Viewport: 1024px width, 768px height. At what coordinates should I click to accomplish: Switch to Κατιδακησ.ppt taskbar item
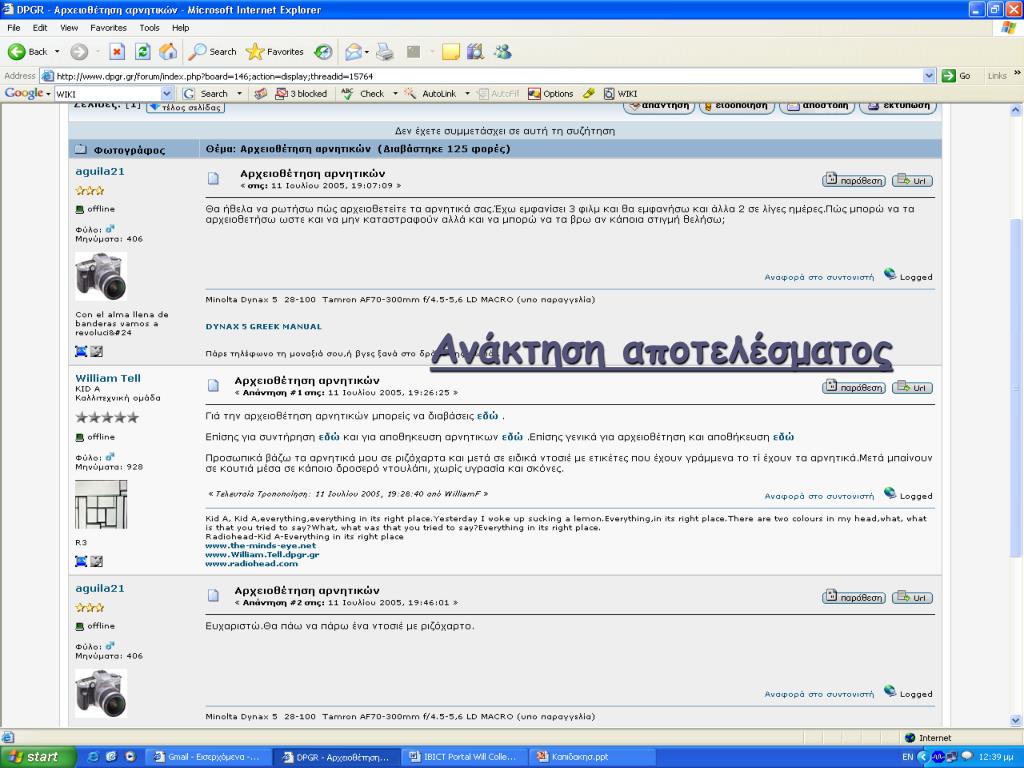(591, 757)
